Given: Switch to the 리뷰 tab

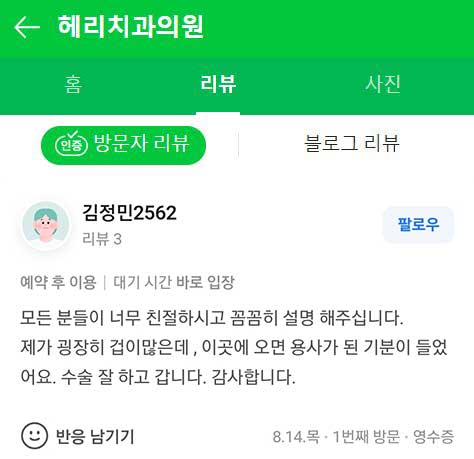Looking at the screenshot, I should coord(218,84).
